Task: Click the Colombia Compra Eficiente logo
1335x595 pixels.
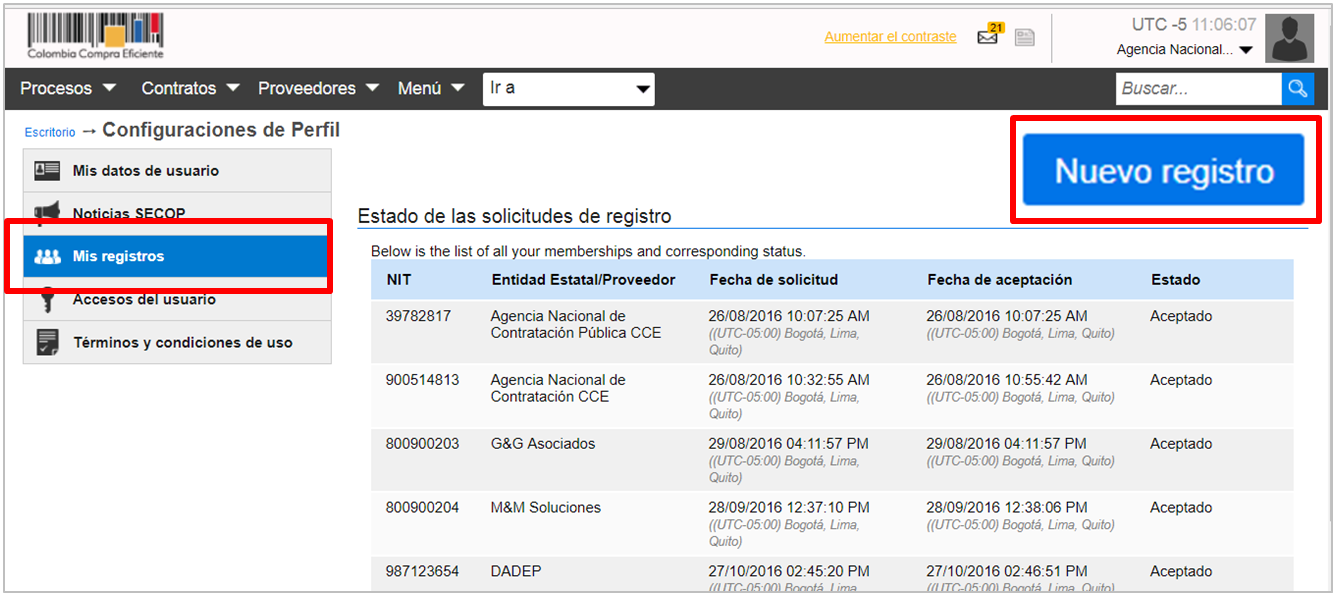Action: pyautogui.click(x=95, y=37)
